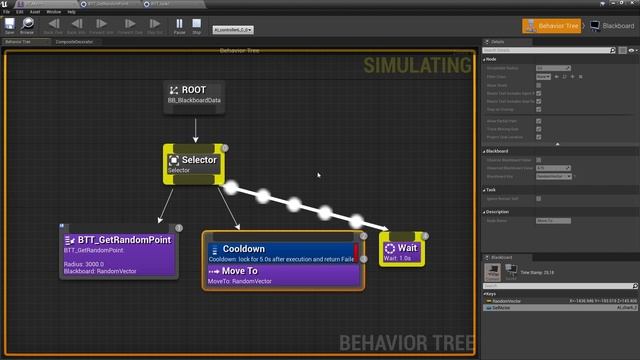Click the Wait node circular icon
Screen dimensions: 640x360
[x=390, y=248]
